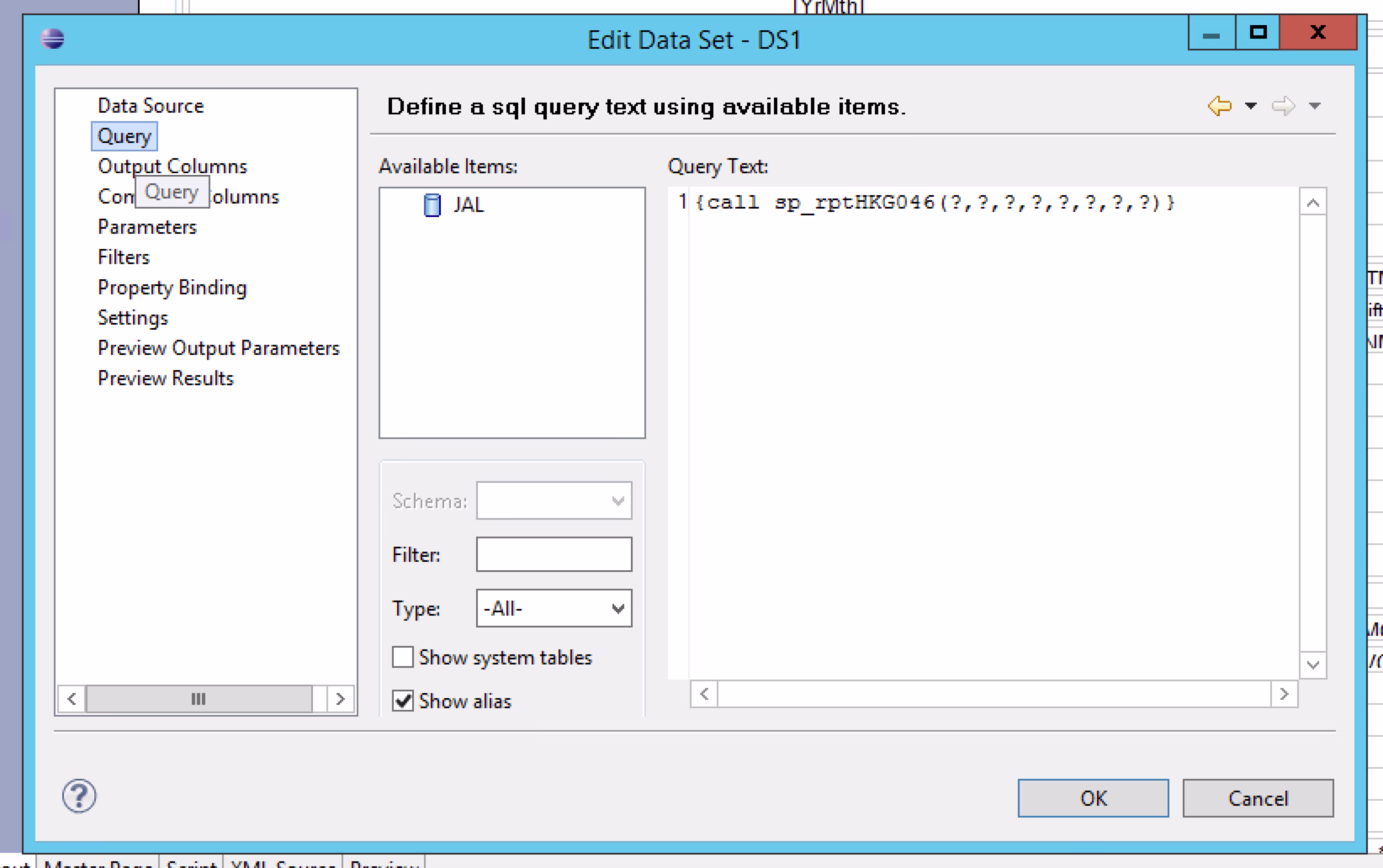Image resolution: width=1383 pixels, height=868 pixels.
Task: Enable Show system tables checkbox
Action: pyautogui.click(x=403, y=657)
